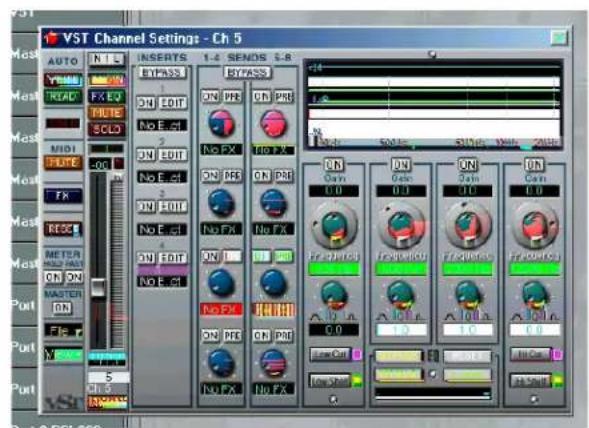This screenshot has height=428, width=589.
Task: Click first EQ band Q knob
Action: tap(334, 296)
